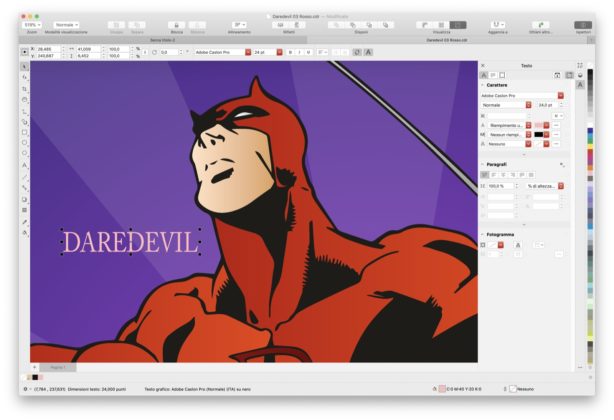Open the 24 pt font size dropdown in property bar

point(279,52)
